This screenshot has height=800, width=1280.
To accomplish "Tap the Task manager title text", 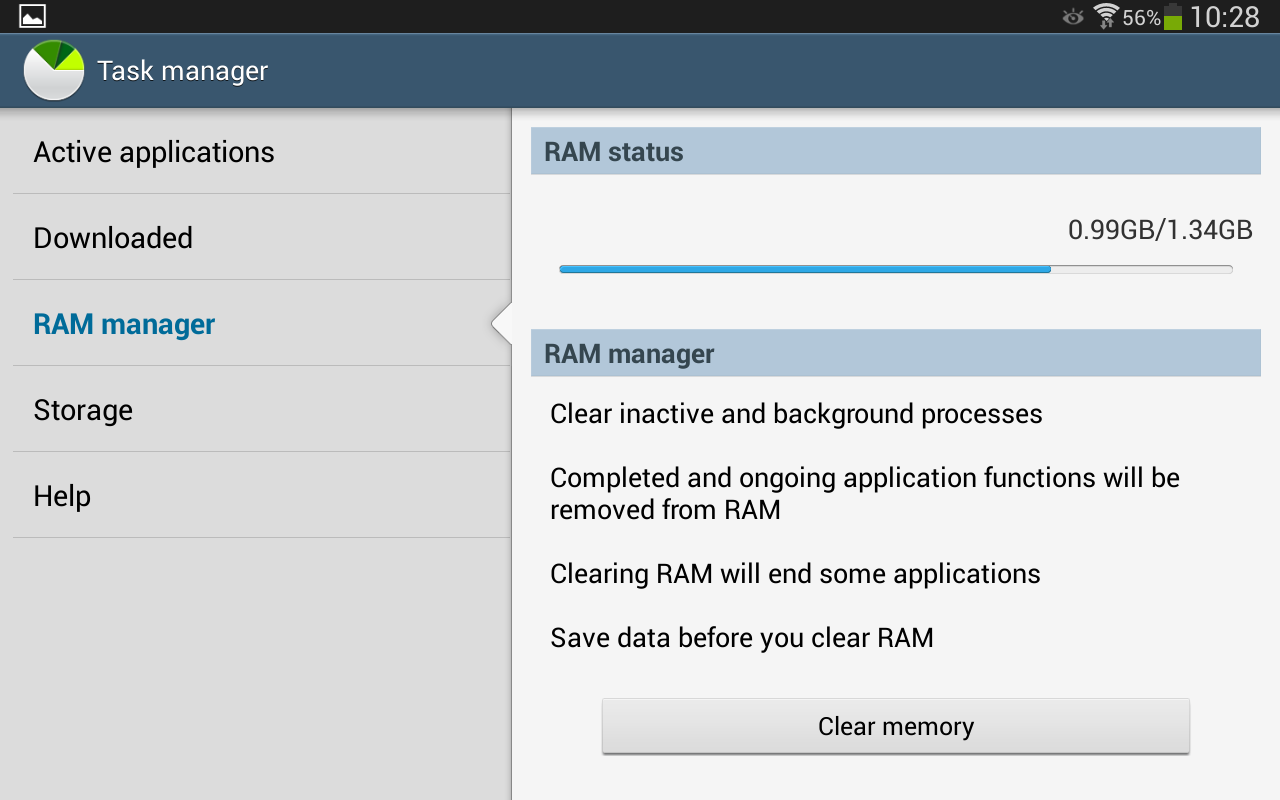I will click(183, 71).
